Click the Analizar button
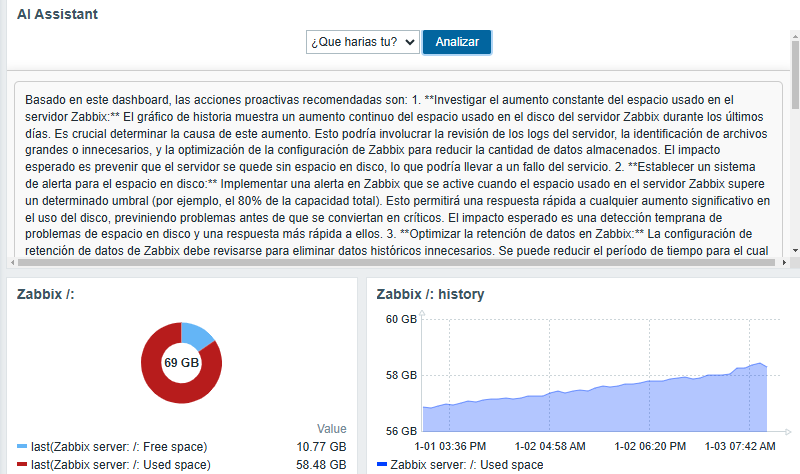The width and height of the screenshot is (800, 474). pyautogui.click(x=457, y=42)
